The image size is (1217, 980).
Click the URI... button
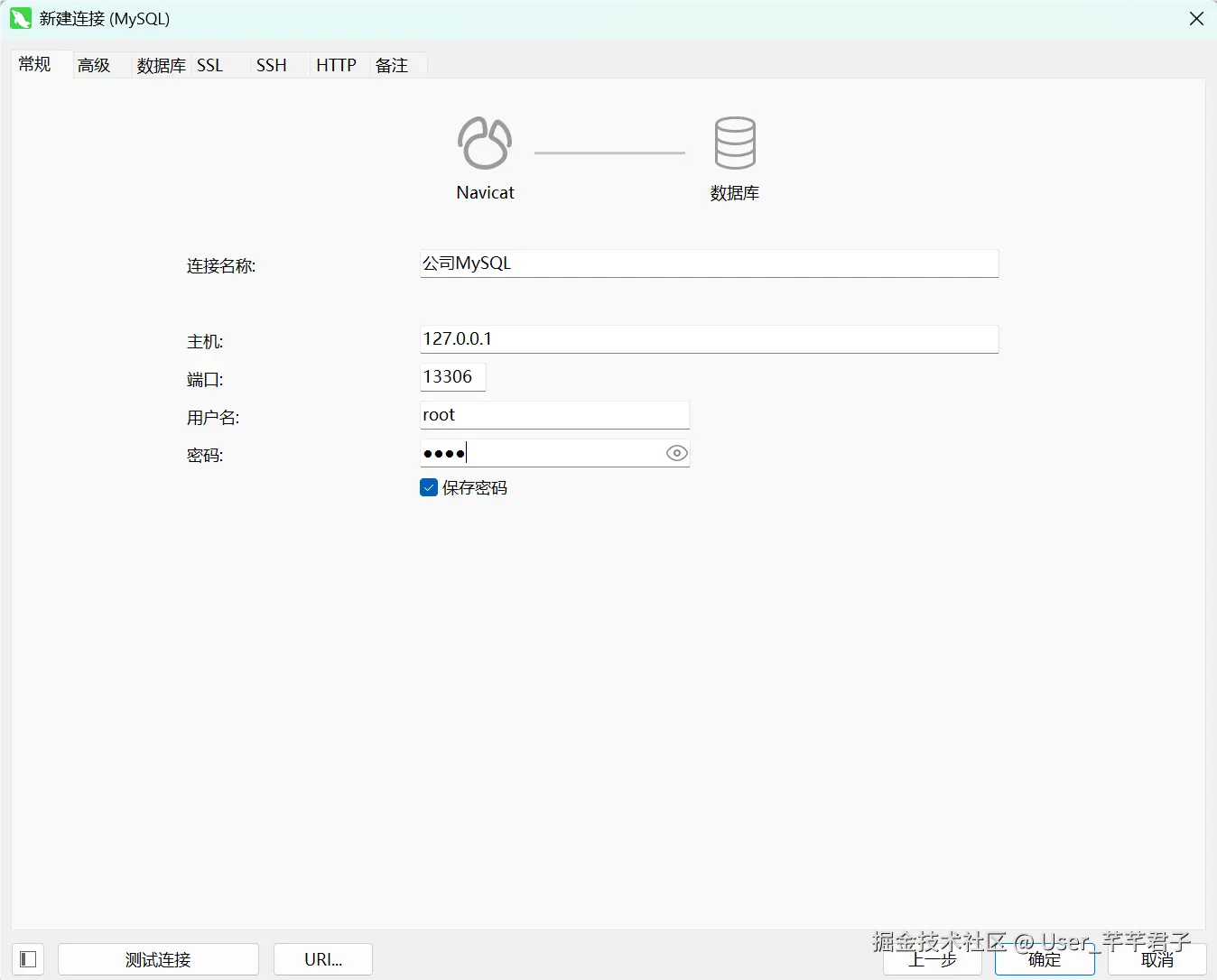323,959
